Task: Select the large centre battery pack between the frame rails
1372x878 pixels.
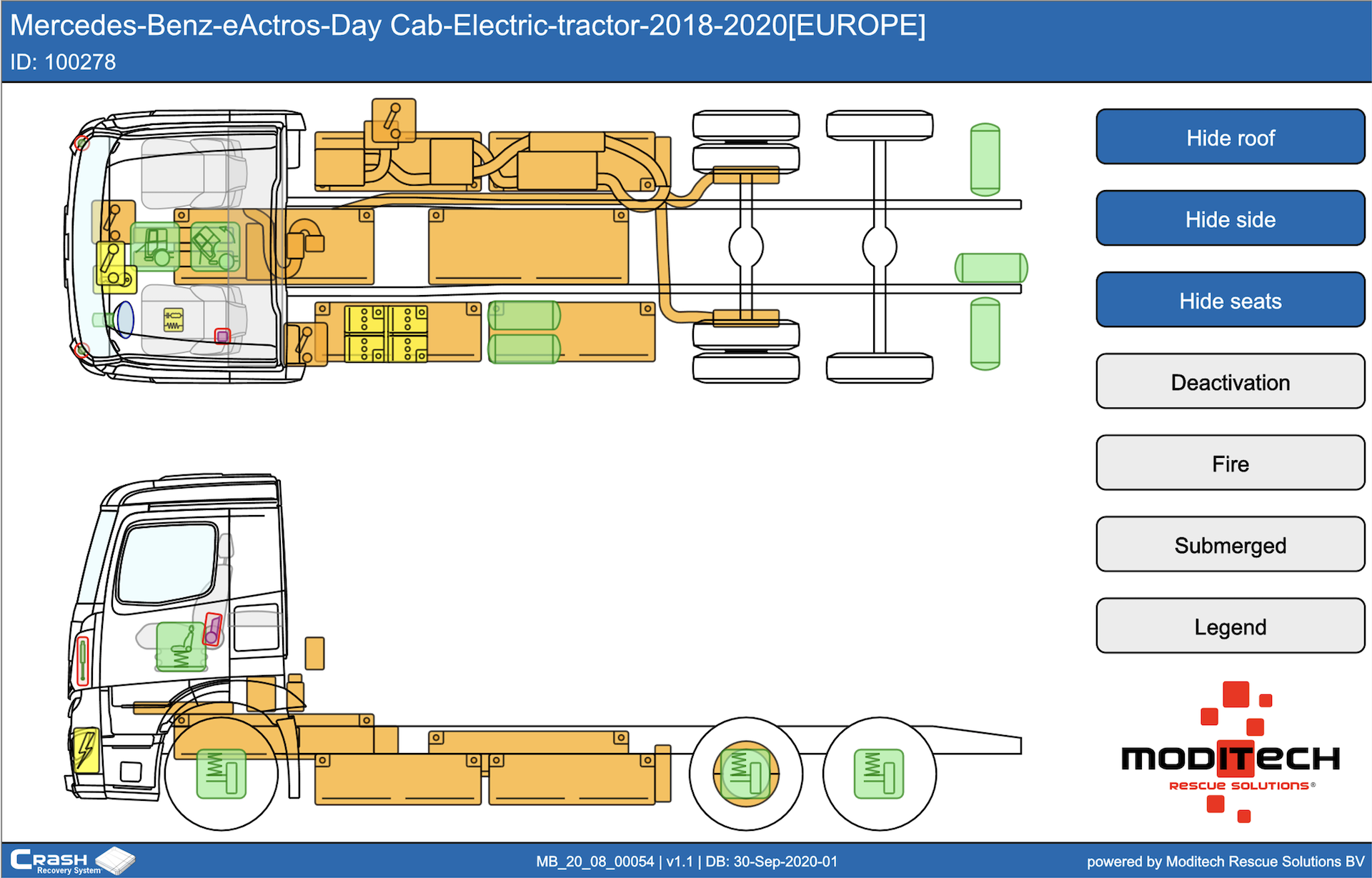Action: coord(529,246)
